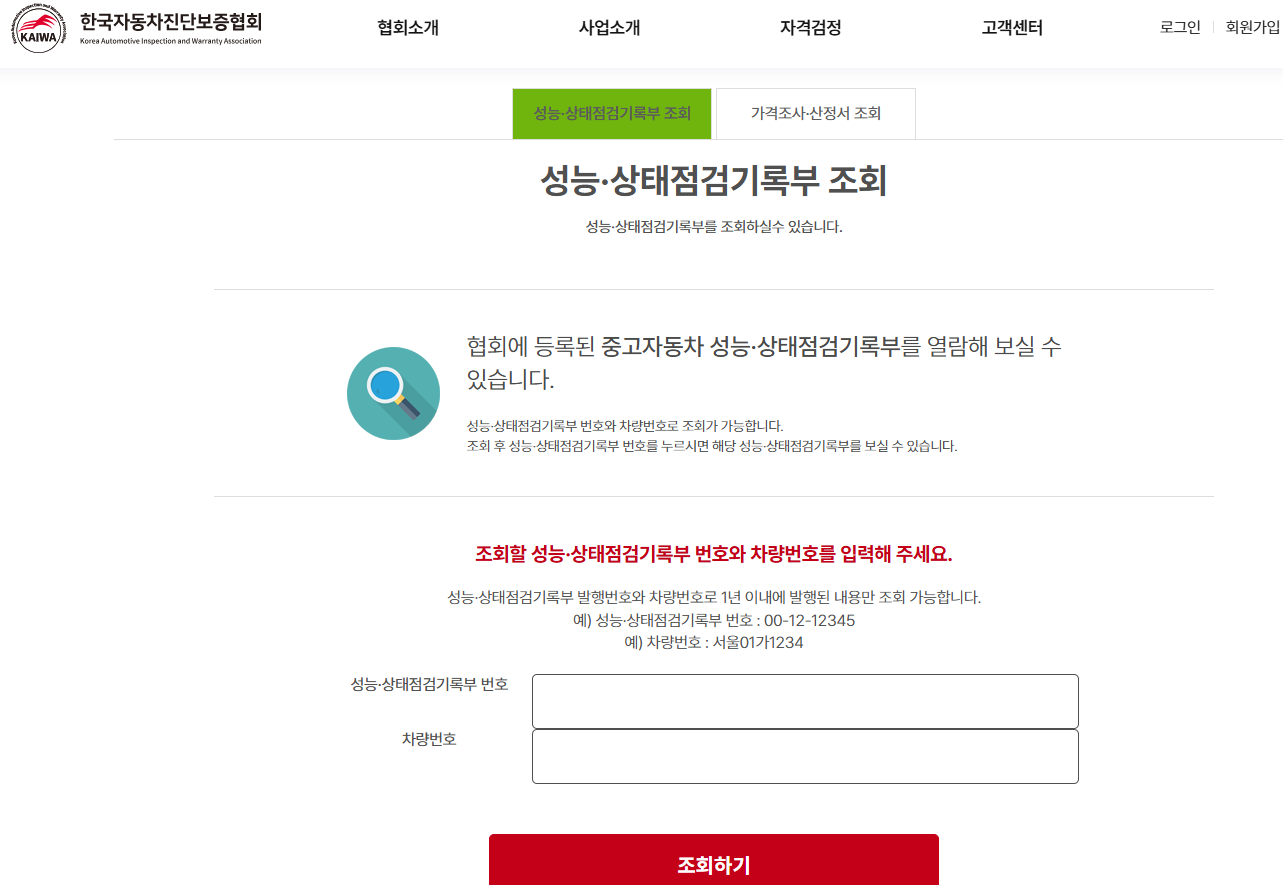Switch to the 가격조사·산정서 조회 tab

point(816,114)
